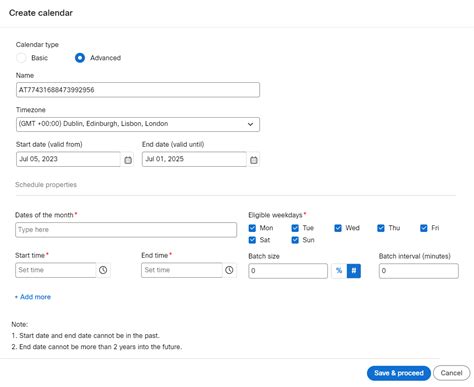Switch batch size to number (#) mode
Screen dimensions: 474x387
pyautogui.click(x=354, y=271)
